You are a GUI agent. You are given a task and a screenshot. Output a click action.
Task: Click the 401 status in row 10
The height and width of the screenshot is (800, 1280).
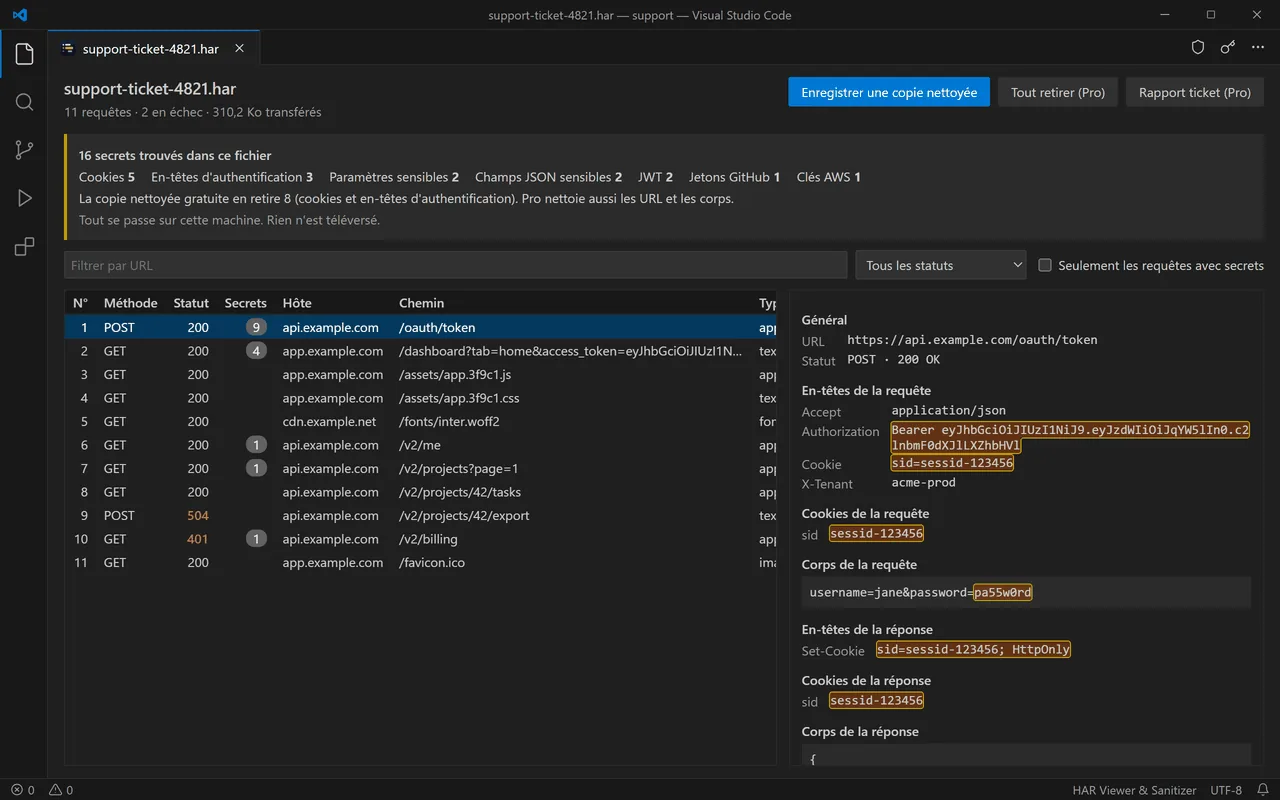click(198, 539)
